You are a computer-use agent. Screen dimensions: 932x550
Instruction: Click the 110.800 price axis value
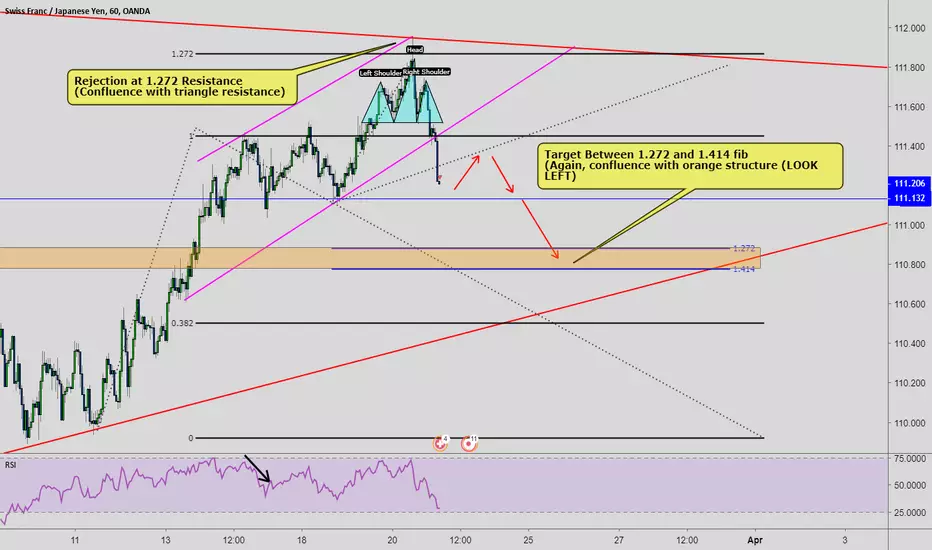click(909, 265)
